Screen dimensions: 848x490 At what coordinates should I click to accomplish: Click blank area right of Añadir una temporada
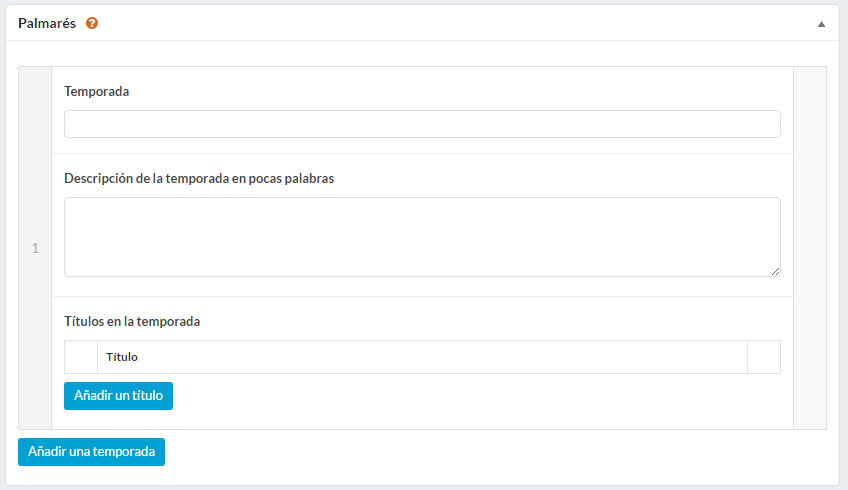[x=498, y=452]
